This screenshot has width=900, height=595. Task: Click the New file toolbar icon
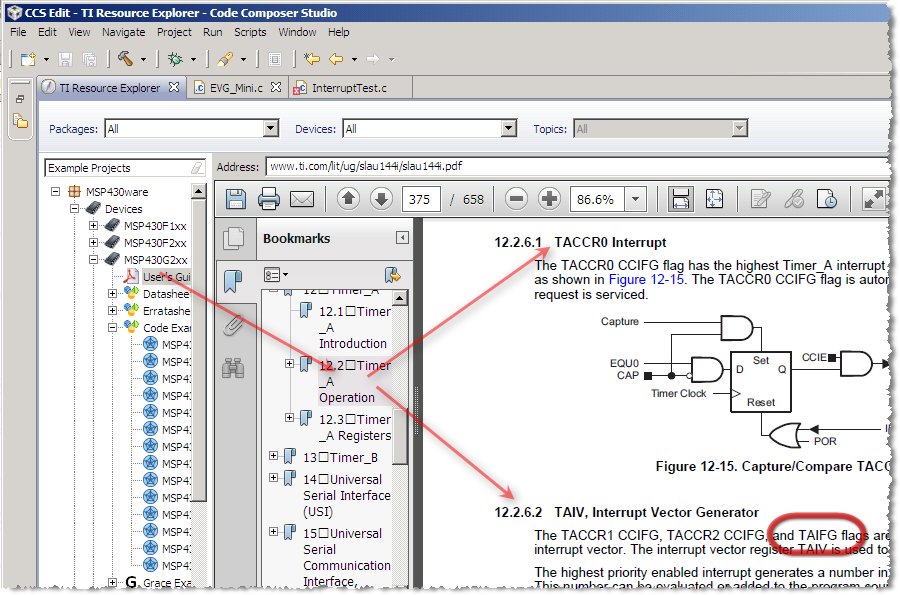(28, 59)
